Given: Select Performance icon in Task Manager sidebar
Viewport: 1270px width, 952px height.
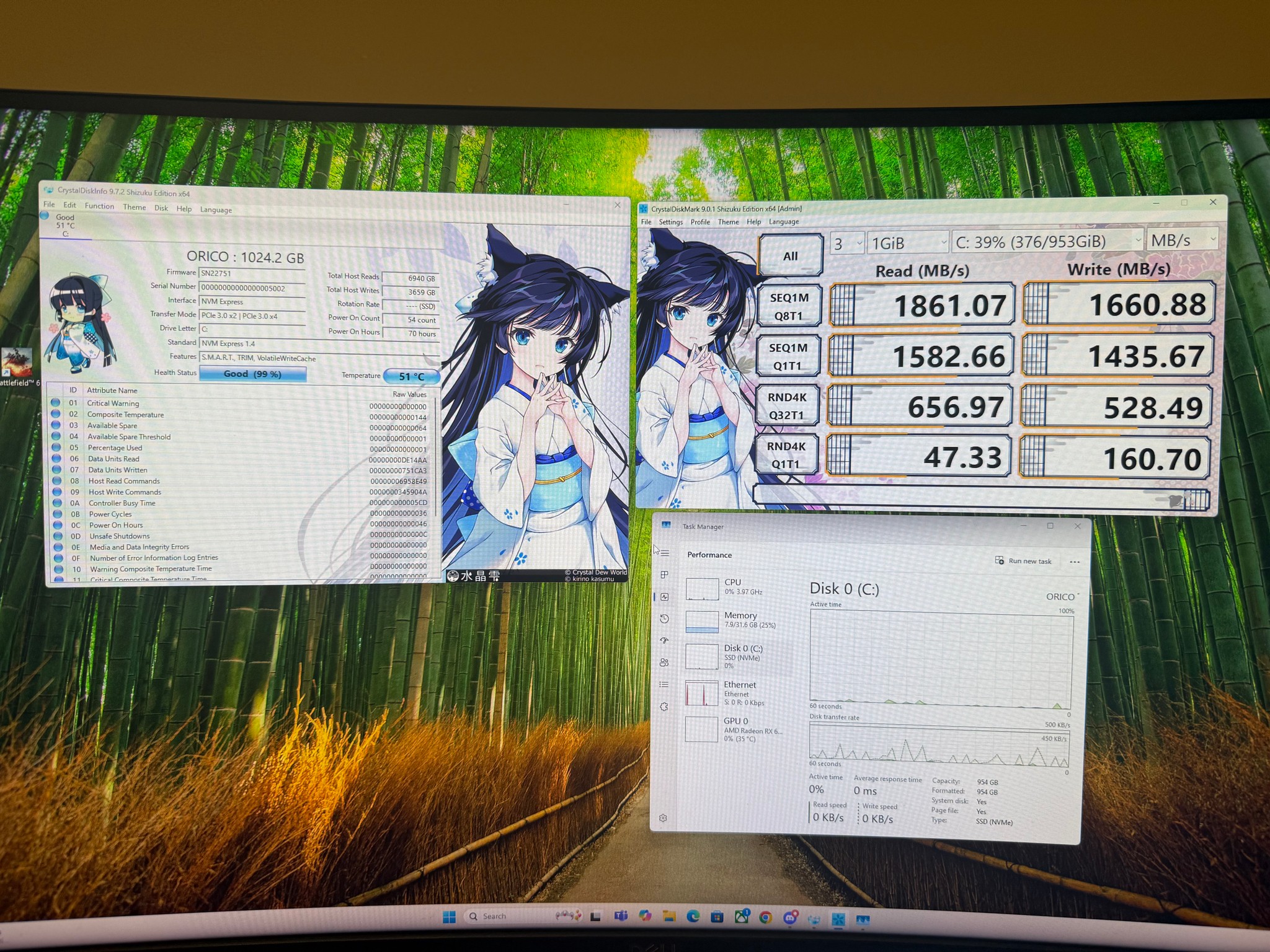Looking at the screenshot, I should pos(665,597).
